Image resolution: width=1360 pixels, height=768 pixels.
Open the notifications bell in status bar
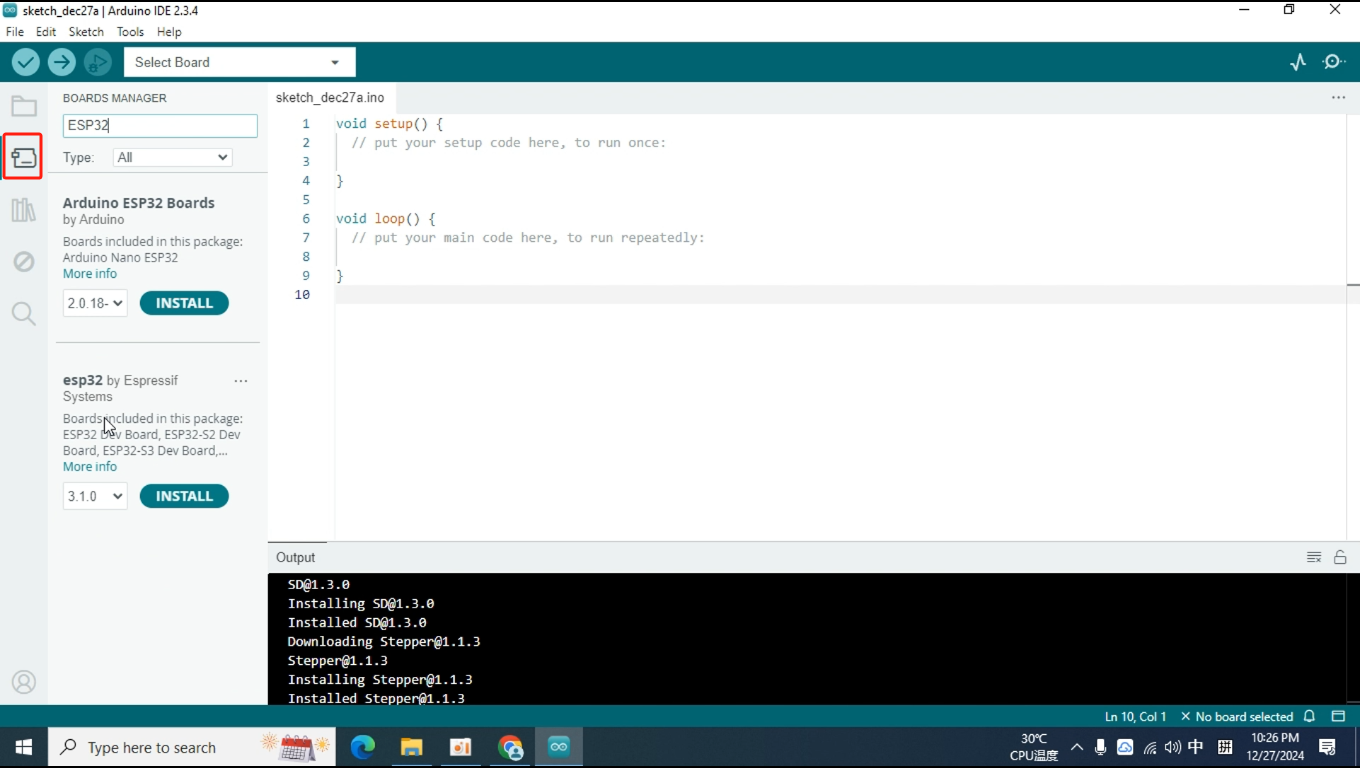(x=1310, y=717)
